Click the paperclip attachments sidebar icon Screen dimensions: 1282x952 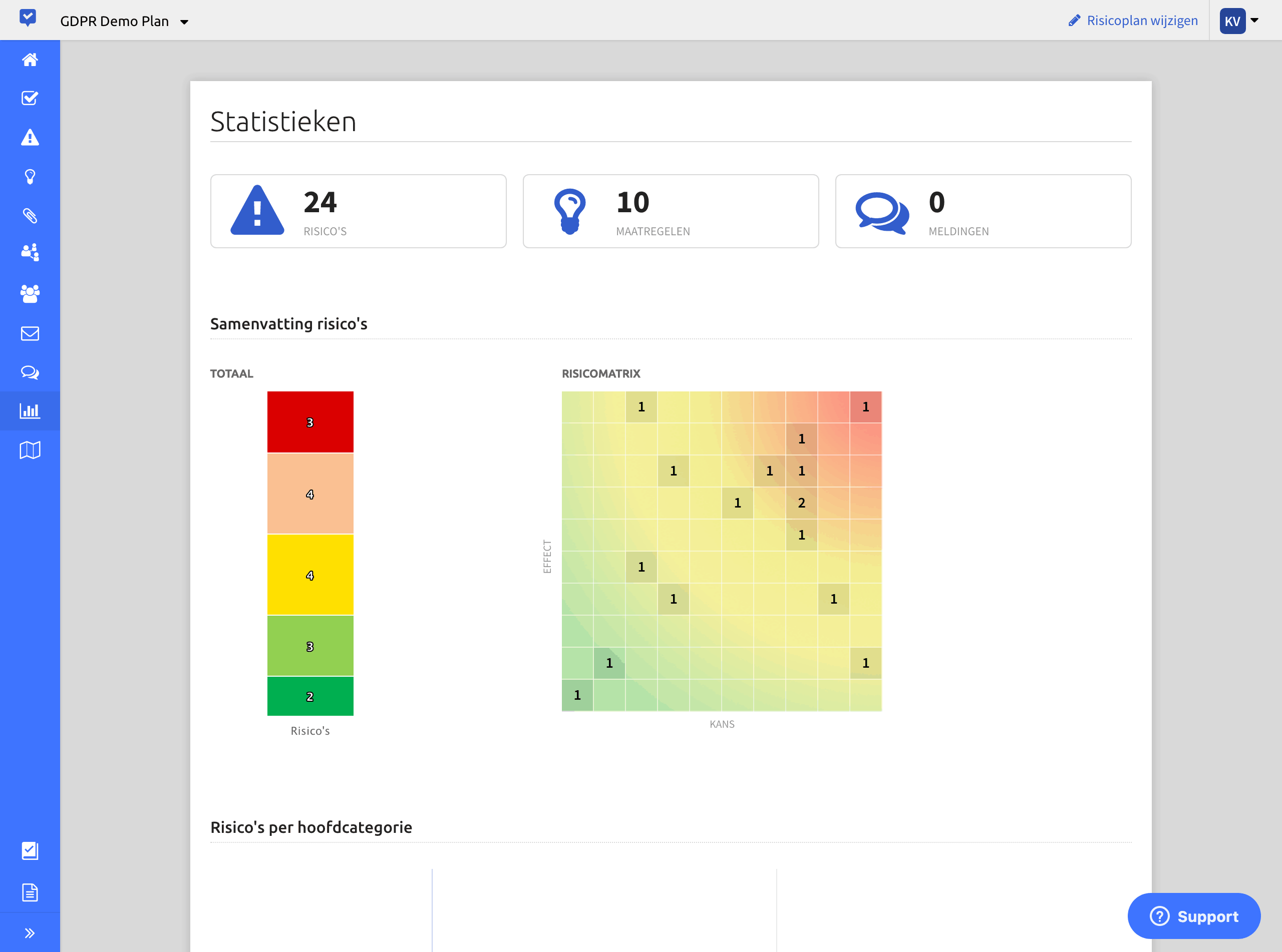pos(30,216)
